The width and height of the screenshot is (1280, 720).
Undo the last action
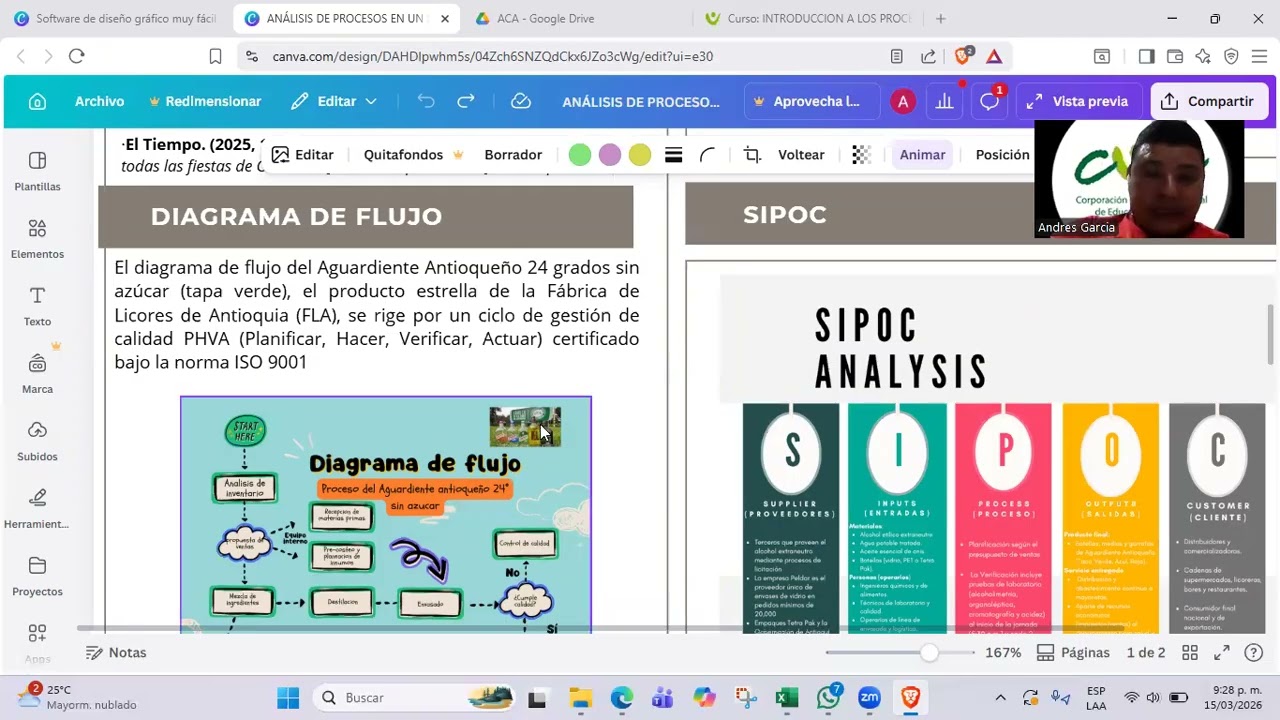[426, 101]
